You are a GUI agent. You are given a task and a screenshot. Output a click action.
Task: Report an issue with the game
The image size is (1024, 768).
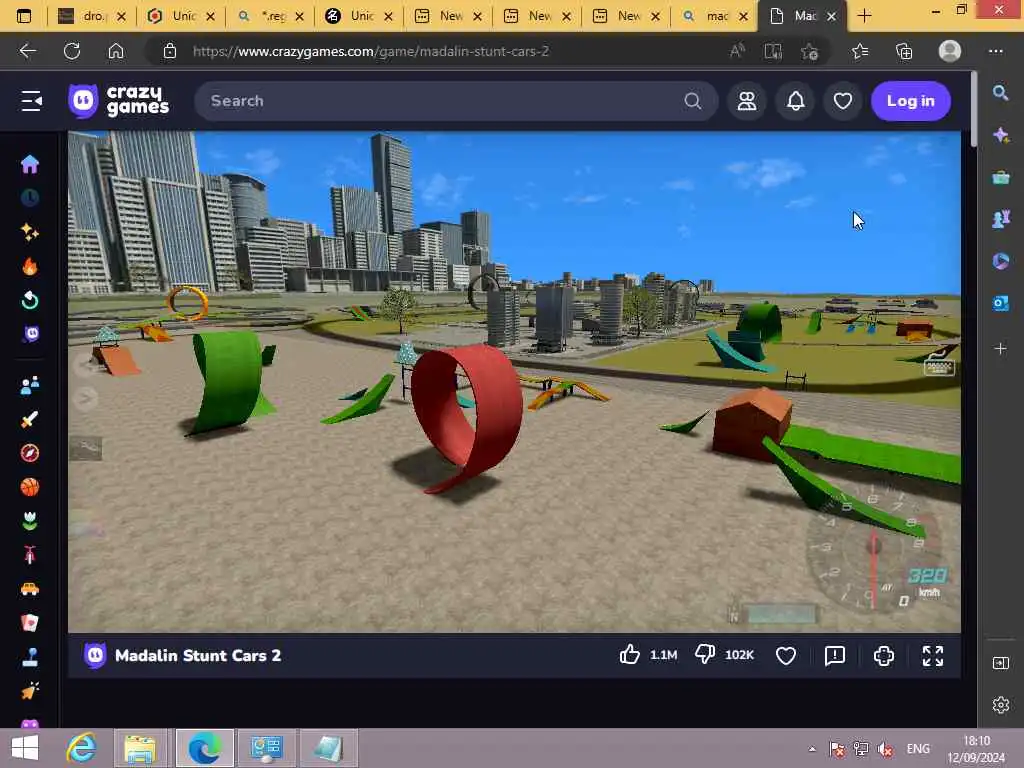835,655
